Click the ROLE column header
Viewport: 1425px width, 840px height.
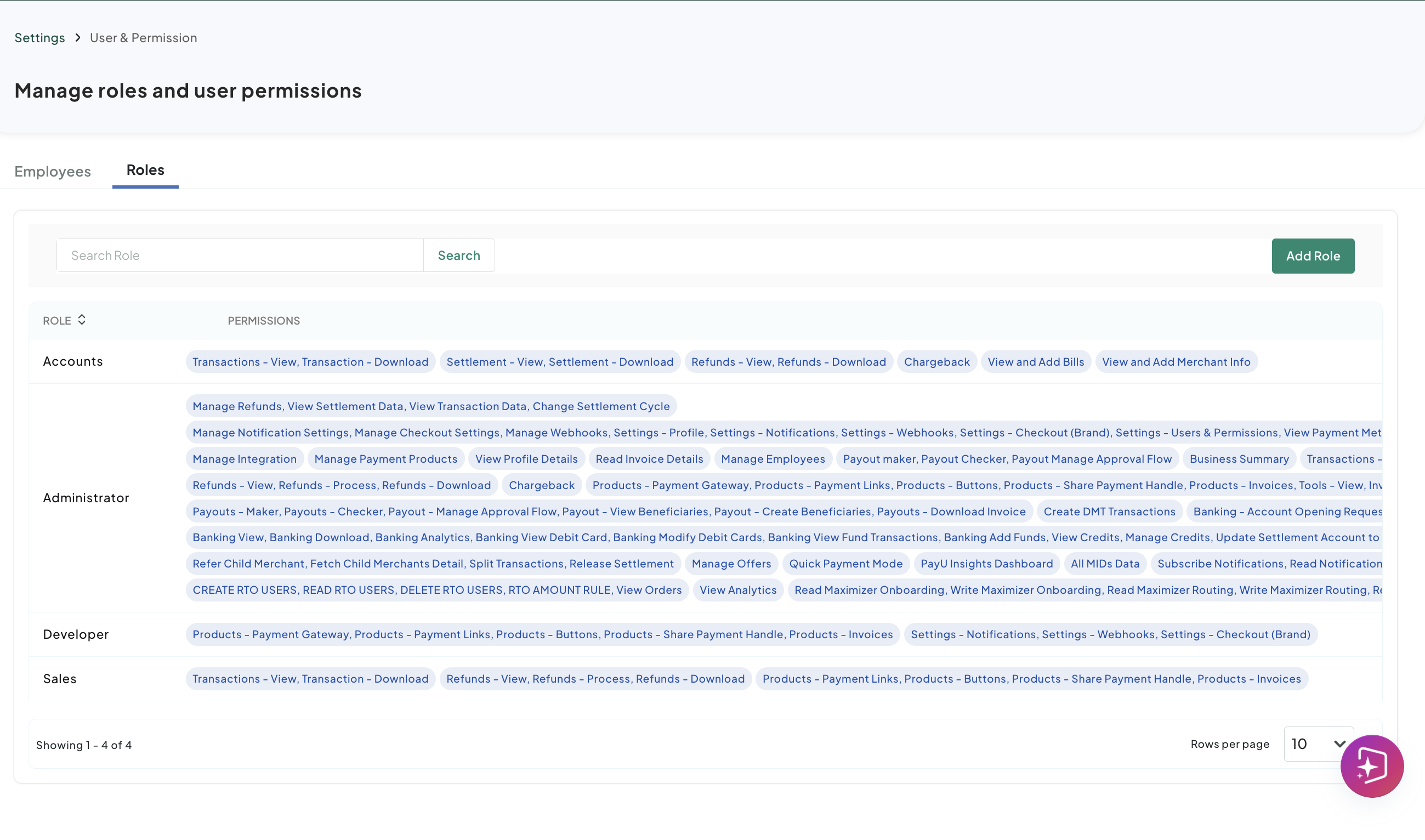(x=57, y=320)
